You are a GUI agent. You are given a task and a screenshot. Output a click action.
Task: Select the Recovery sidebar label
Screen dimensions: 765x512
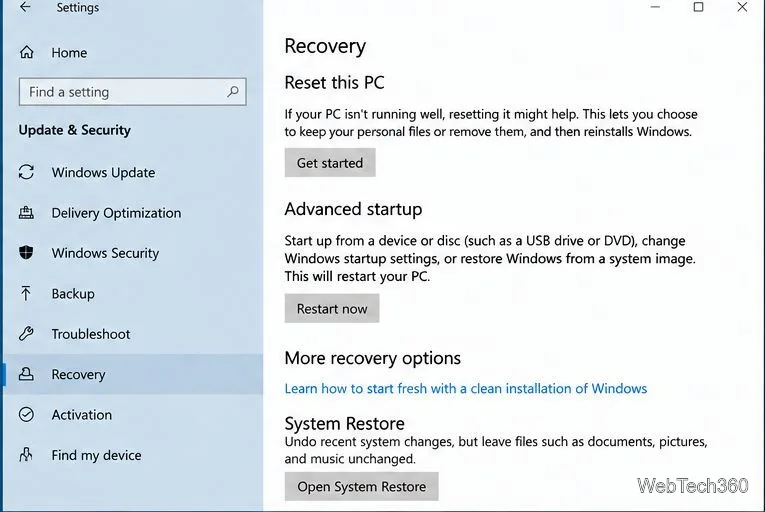point(79,375)
